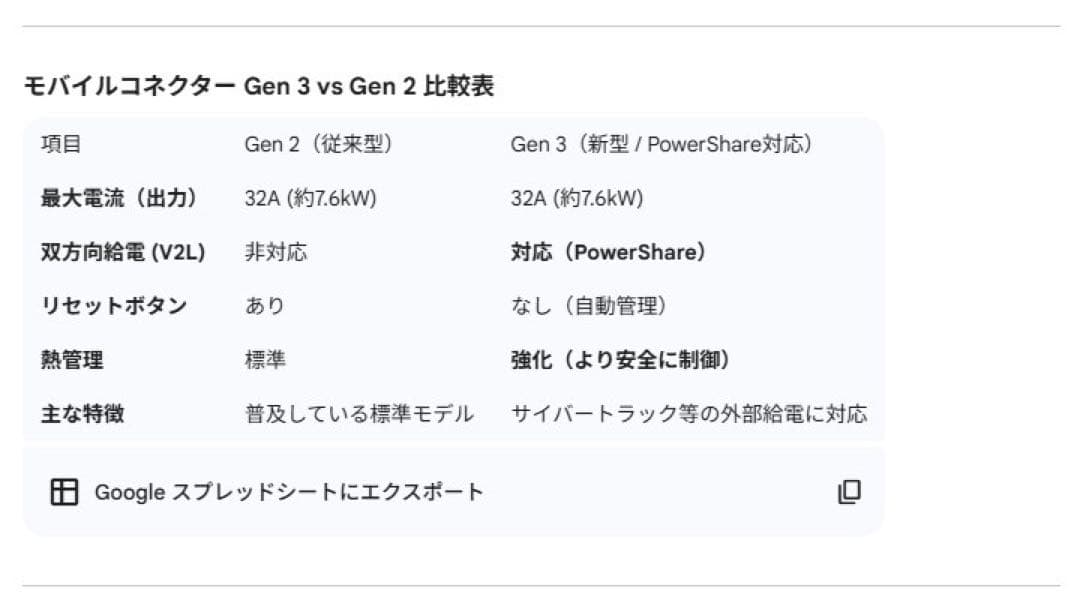Open Google スプレッドシートにエクスポート
Viewport: 1080px width, 602px height.
[288, 492]
